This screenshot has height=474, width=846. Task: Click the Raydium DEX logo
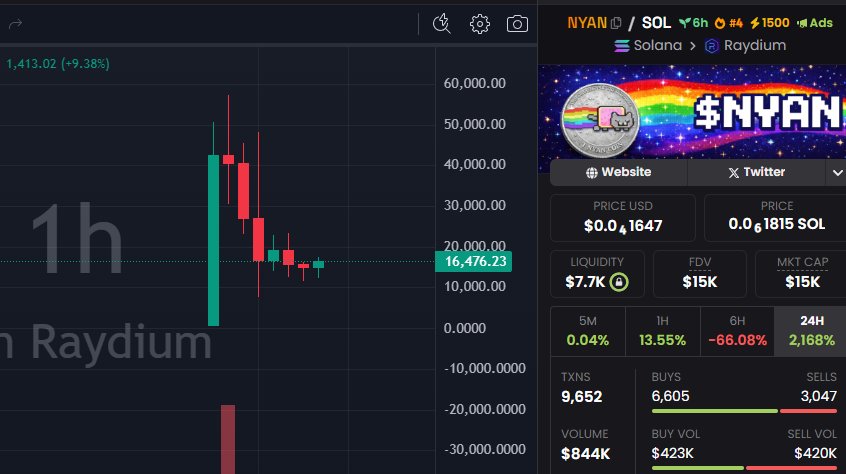pyautogui.click(x=712, y=46)
